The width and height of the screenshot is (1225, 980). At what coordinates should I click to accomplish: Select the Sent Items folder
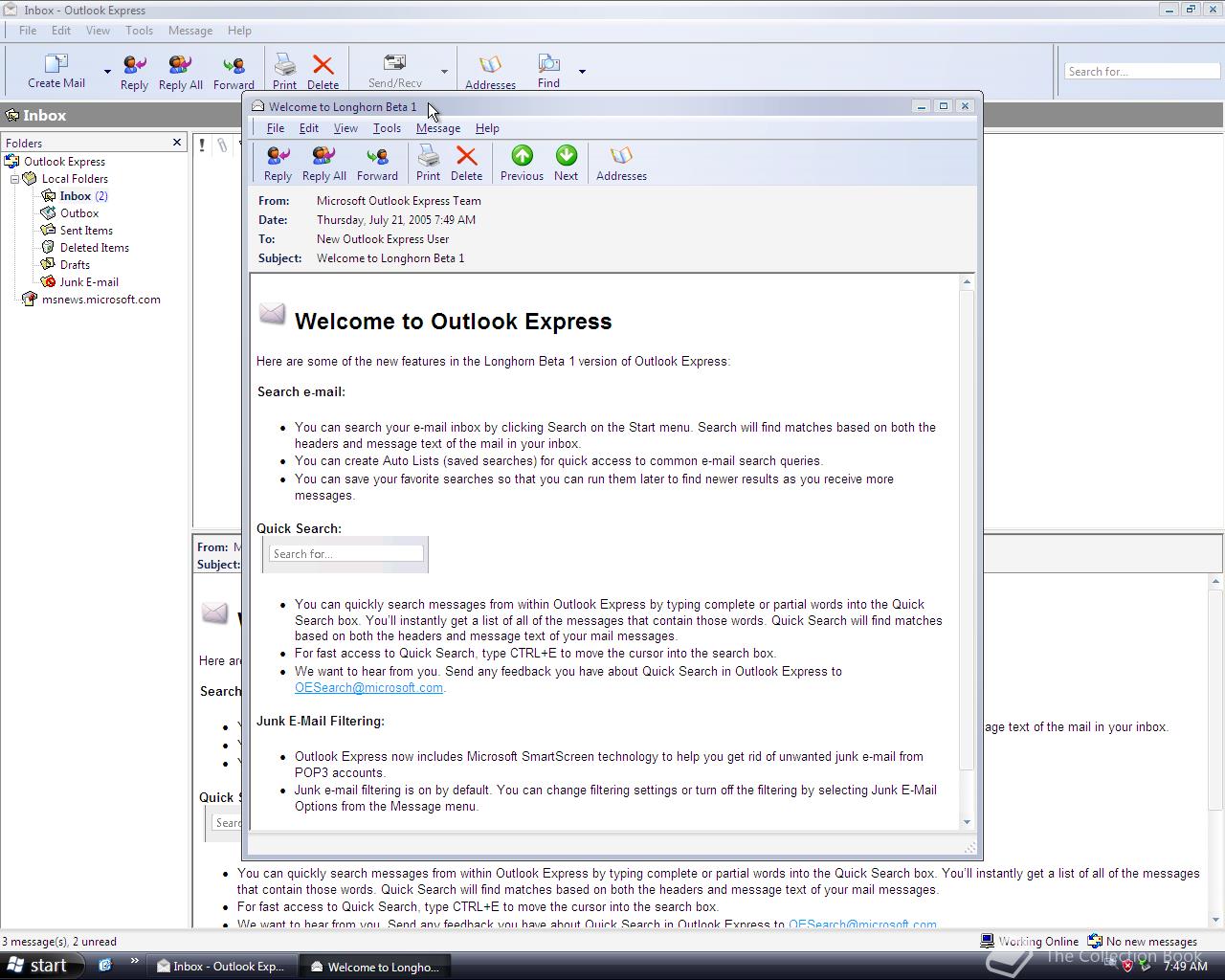(x=86, y=231)
